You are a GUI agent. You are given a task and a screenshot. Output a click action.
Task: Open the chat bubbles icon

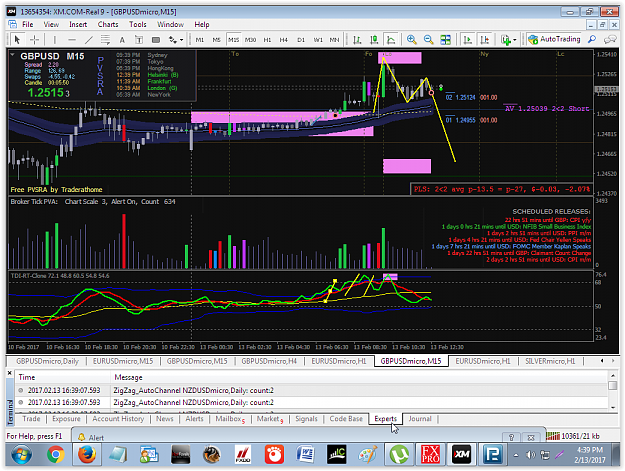pyautogui.click(x=610, y=39)
